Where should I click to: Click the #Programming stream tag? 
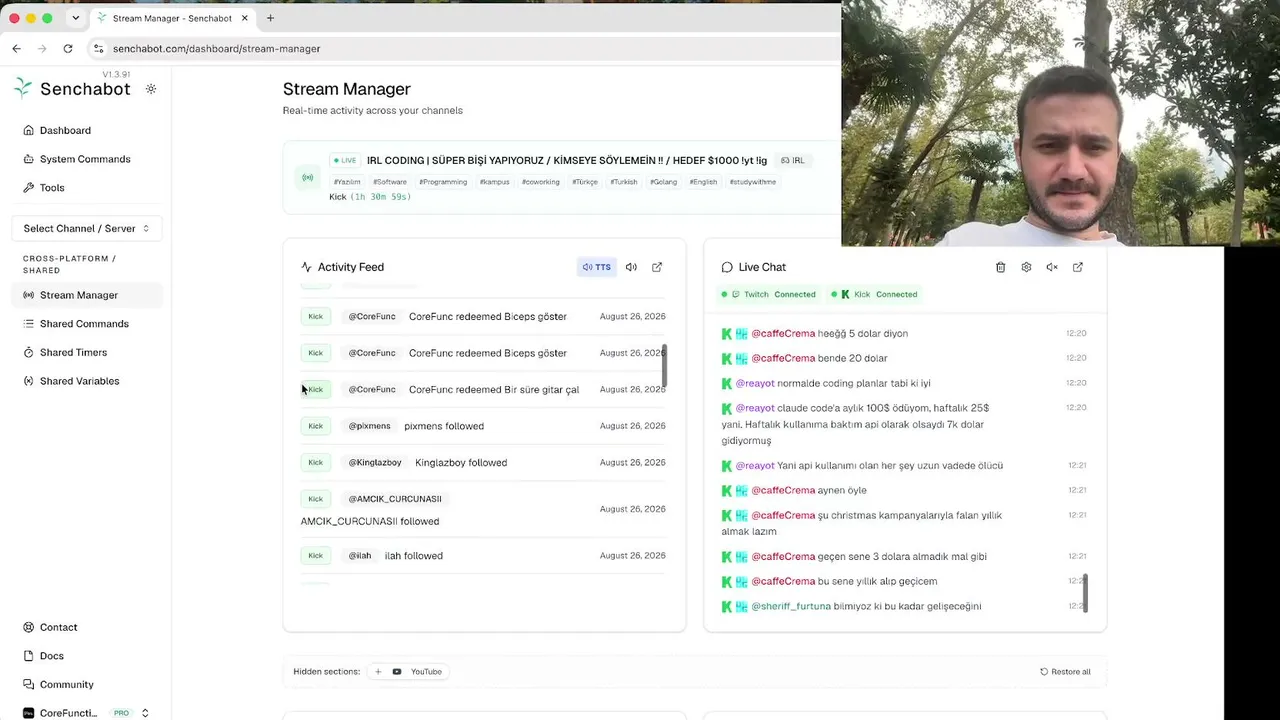(443, 182)
